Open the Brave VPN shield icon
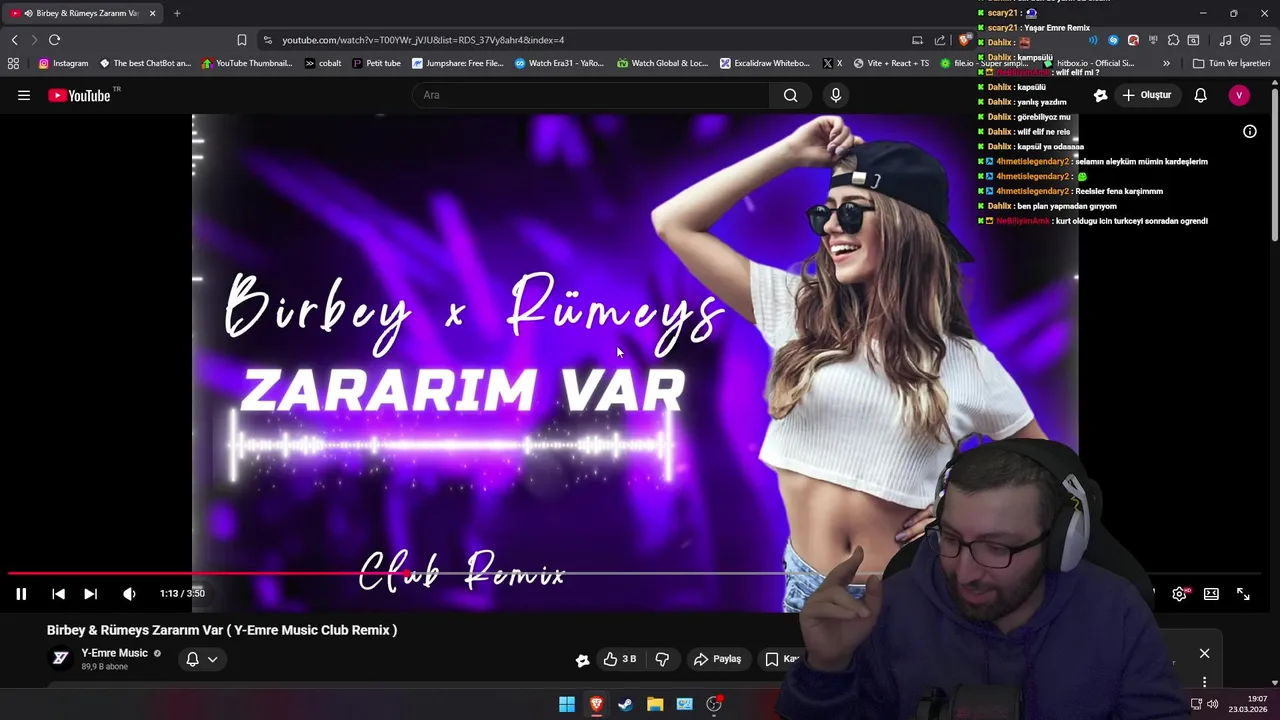This screenshot has height=720, width=1280. tap(1245, 40)
